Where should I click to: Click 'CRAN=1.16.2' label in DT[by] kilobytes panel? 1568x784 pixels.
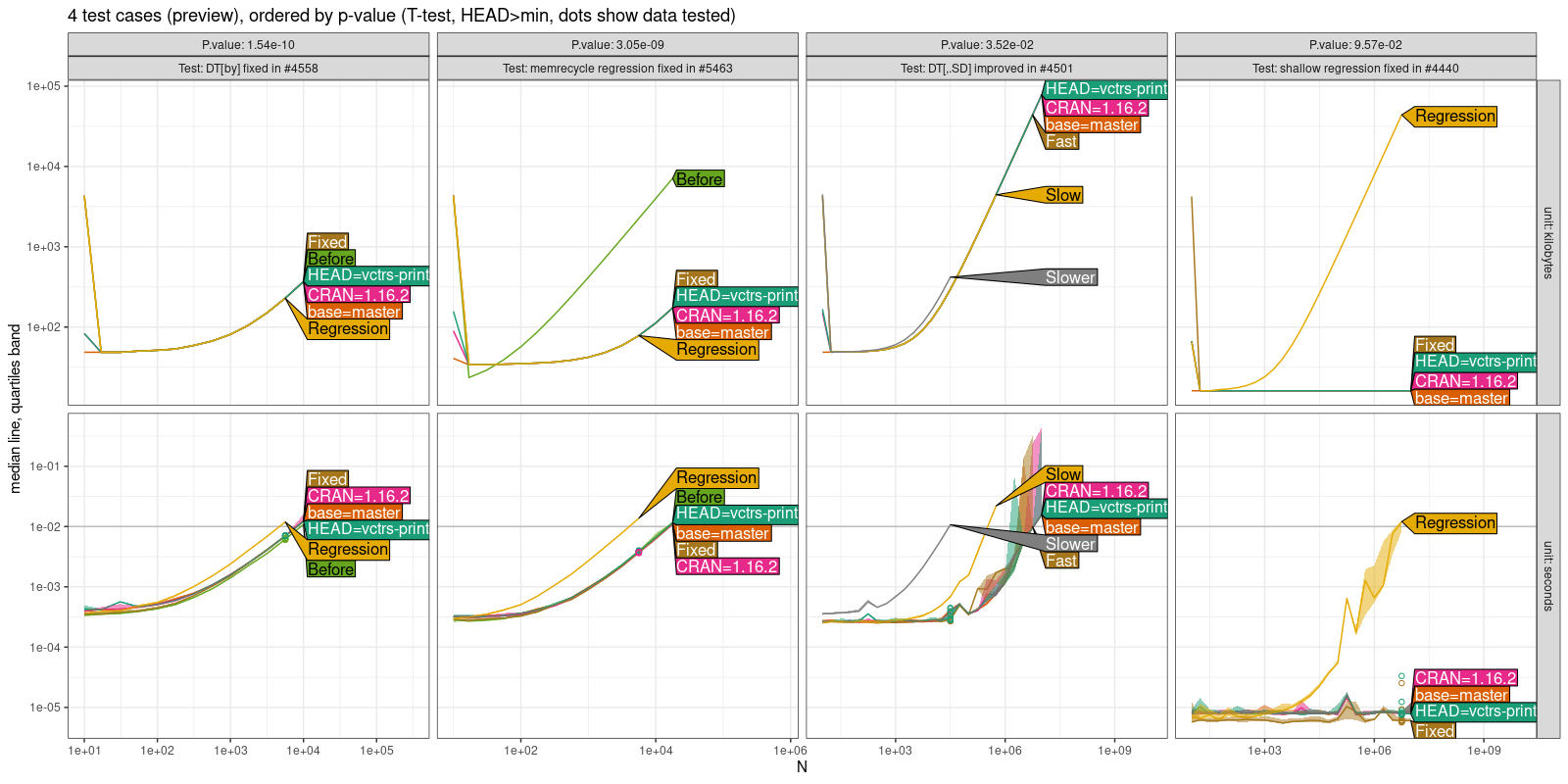(x=358, y=295)
